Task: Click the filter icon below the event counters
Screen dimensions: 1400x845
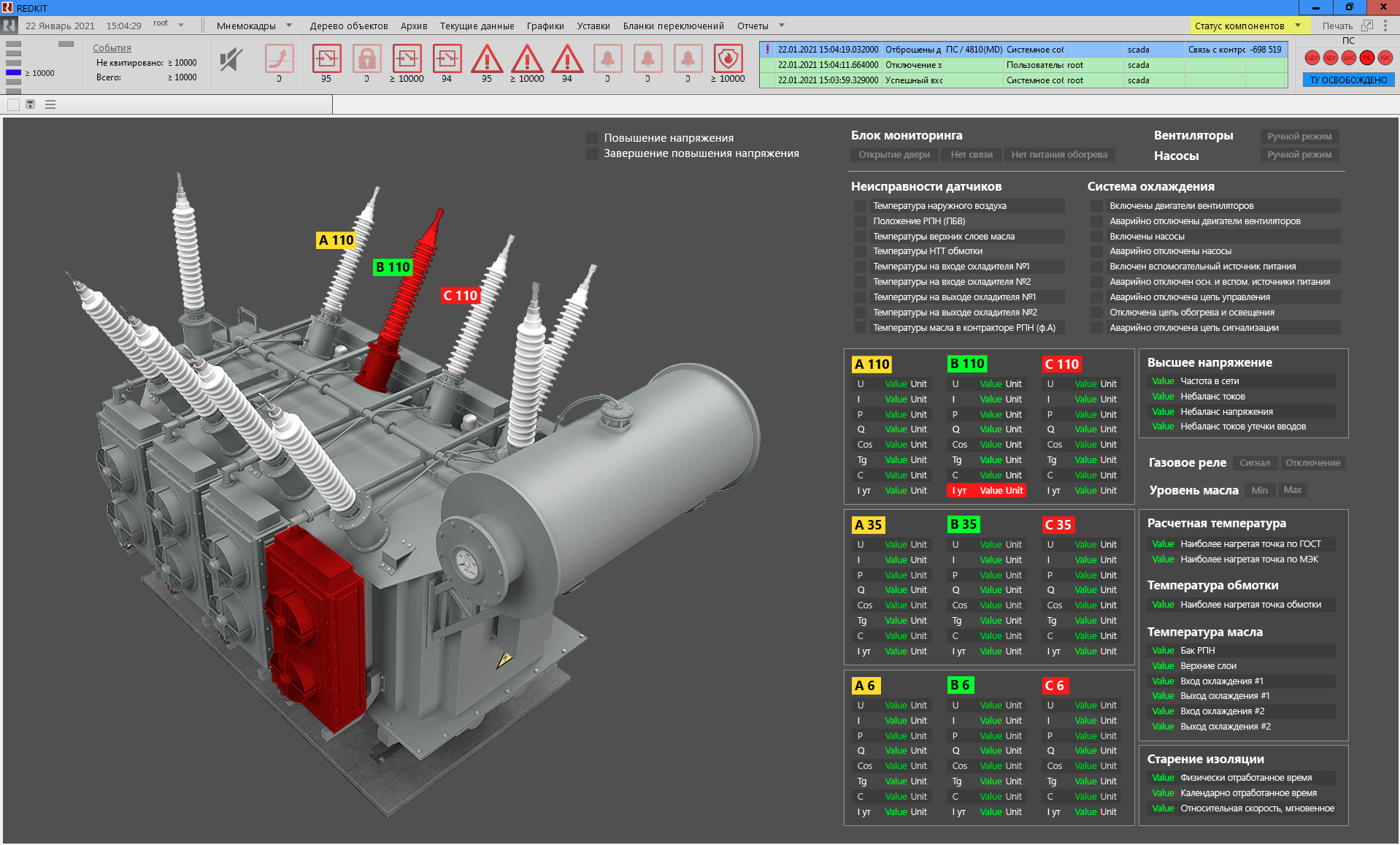Action: pos(31,104)
